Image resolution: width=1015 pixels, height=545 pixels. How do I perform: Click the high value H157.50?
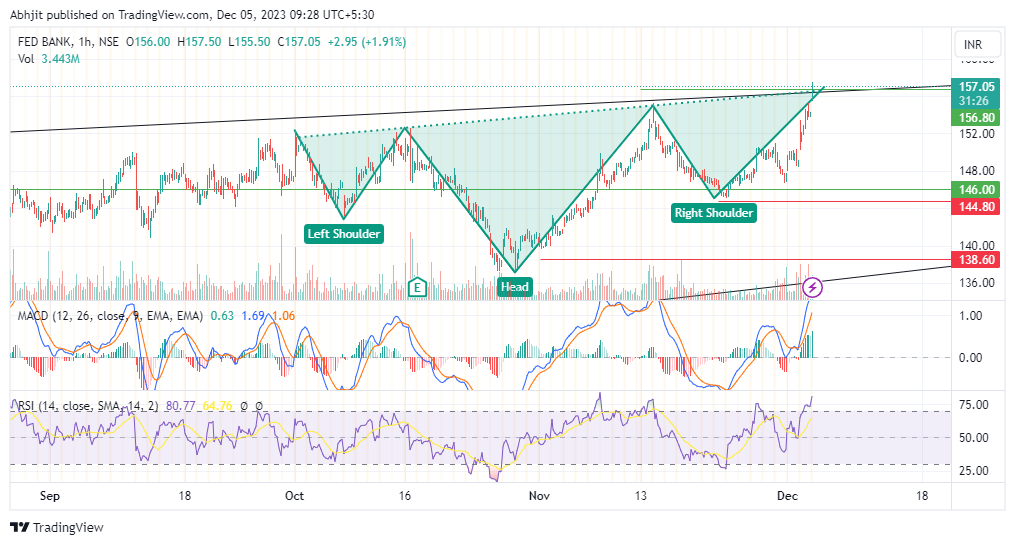pyautogui.click(x=199, y=42)
